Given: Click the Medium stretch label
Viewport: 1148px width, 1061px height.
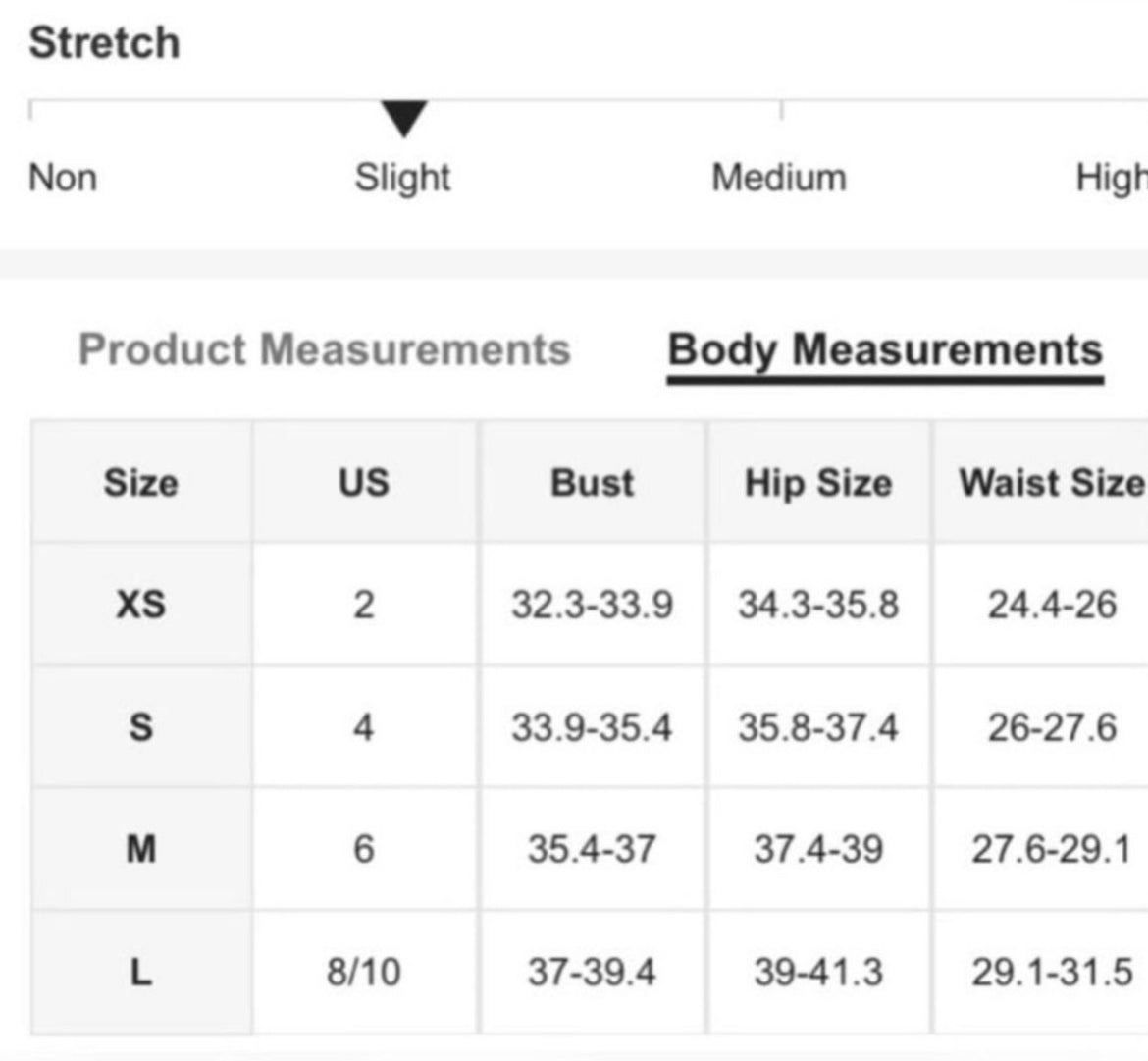Looking at the screenshot, I should (x=779, y=178).
